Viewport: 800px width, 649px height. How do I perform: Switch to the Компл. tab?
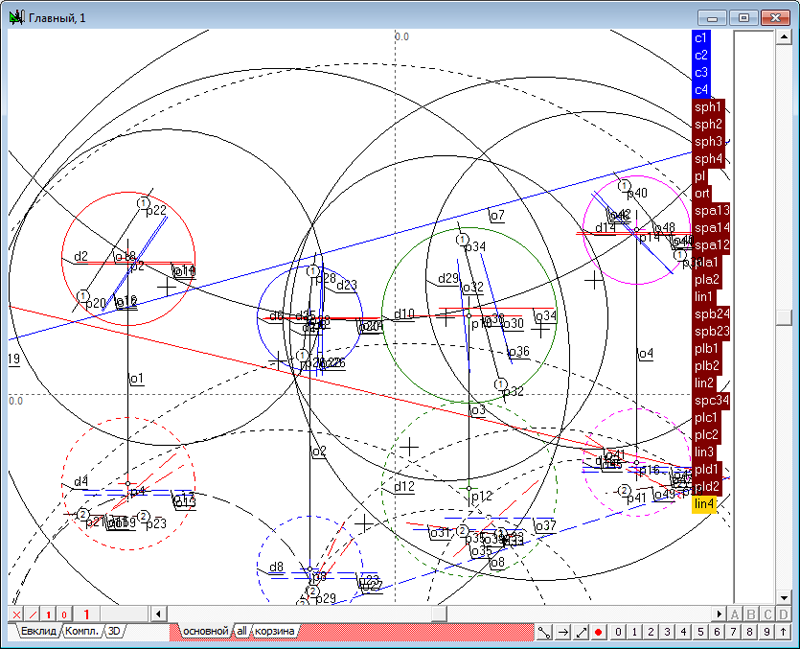(x=82, y=631)
